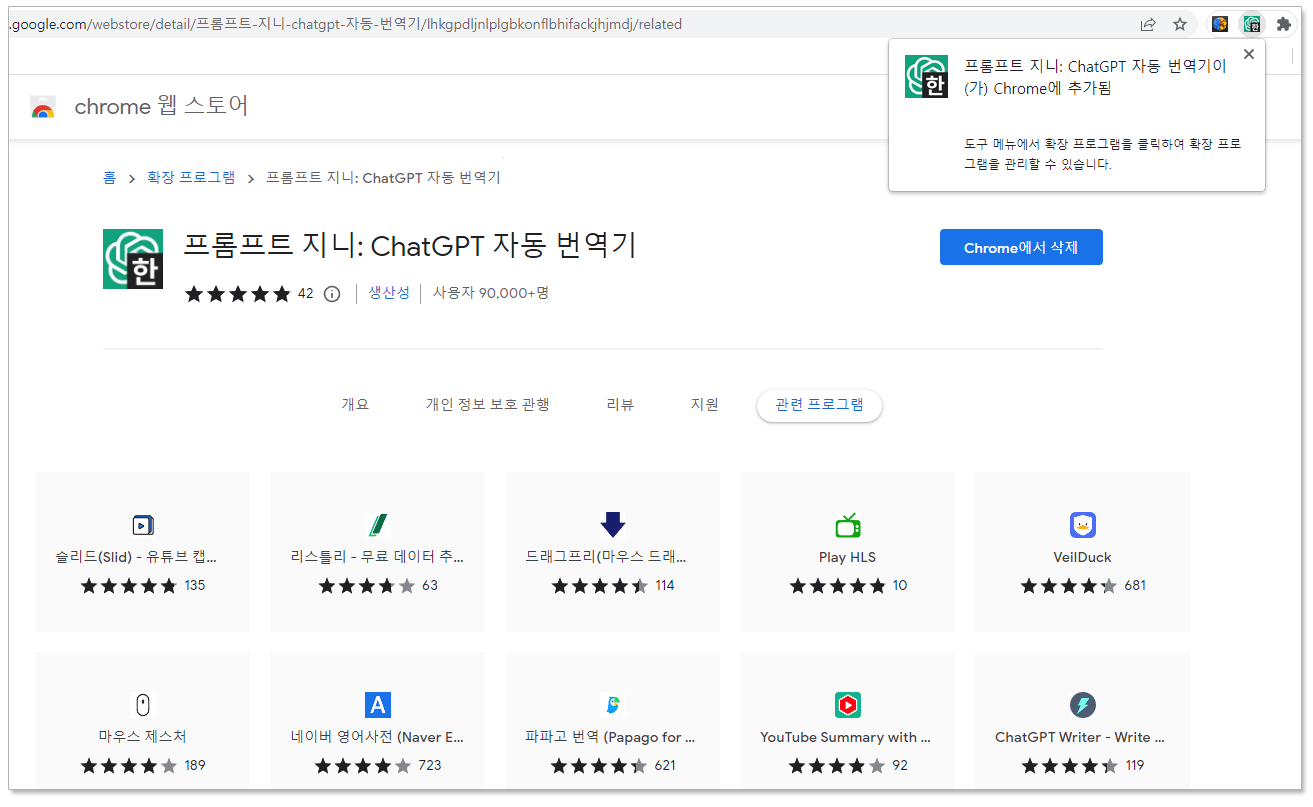Screen dimensions: 1313x807
Task: Close the extension added notification popup
Action: pos(1248,54)
